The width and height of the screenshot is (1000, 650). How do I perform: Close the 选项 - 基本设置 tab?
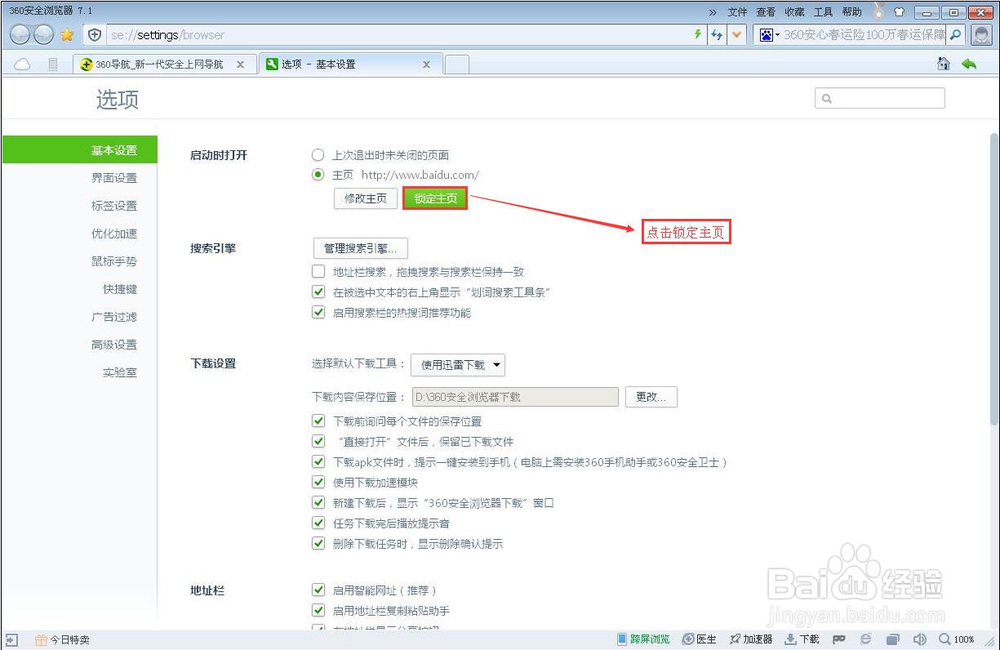427,64
